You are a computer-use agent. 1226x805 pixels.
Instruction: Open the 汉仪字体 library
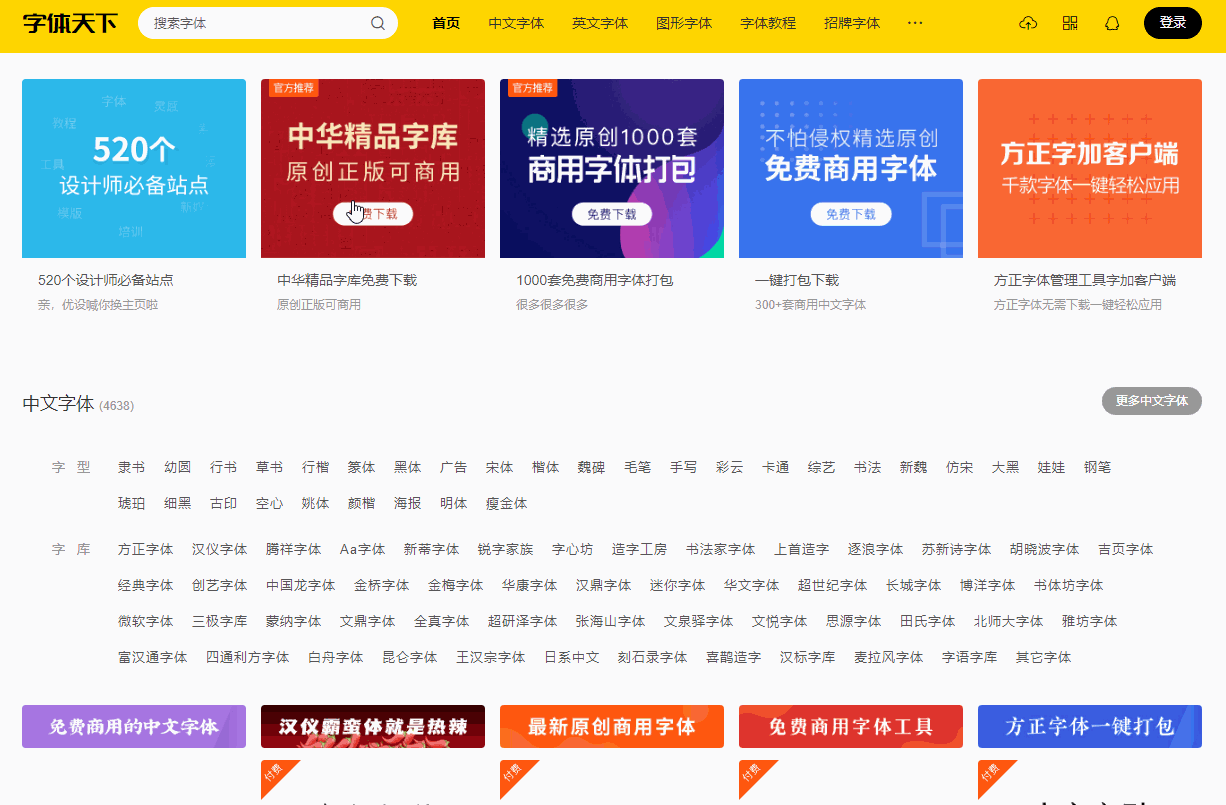pyautogui.click(x=219, y=549)
